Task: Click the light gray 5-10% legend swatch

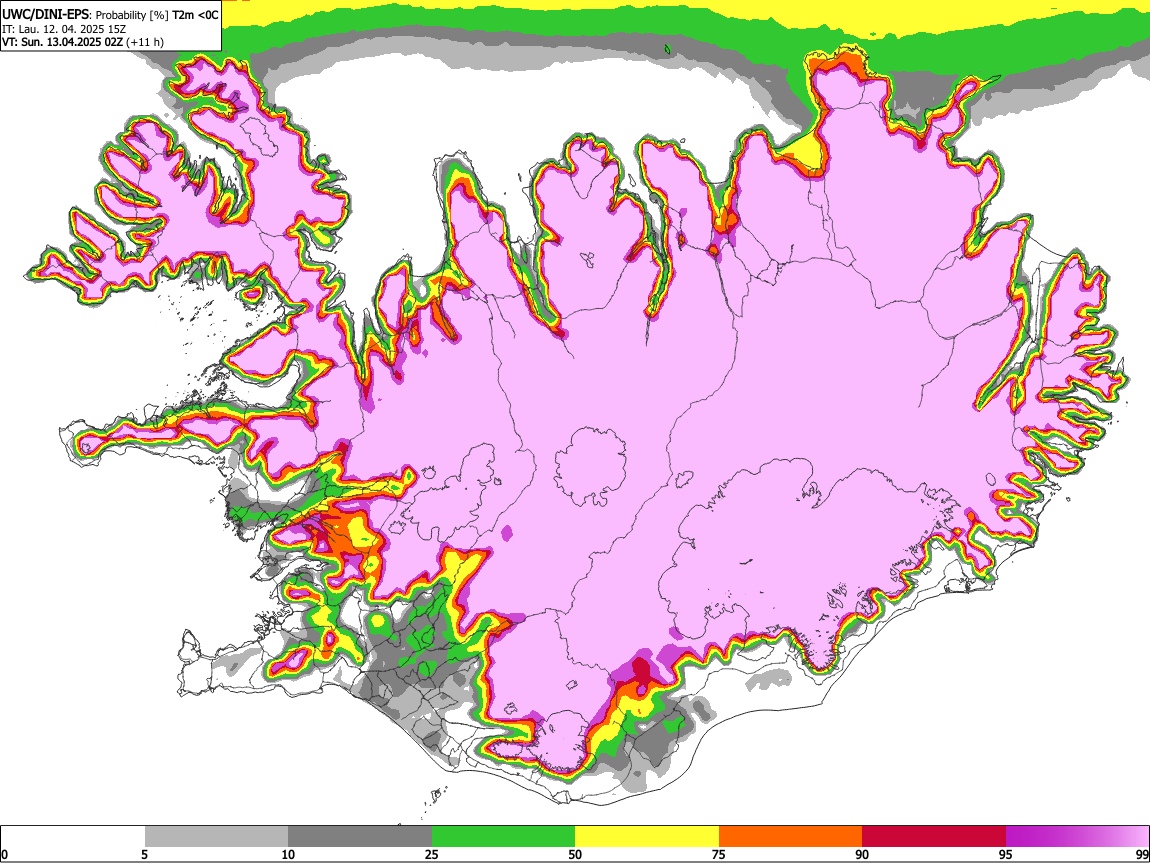Action: click(216, 836)
